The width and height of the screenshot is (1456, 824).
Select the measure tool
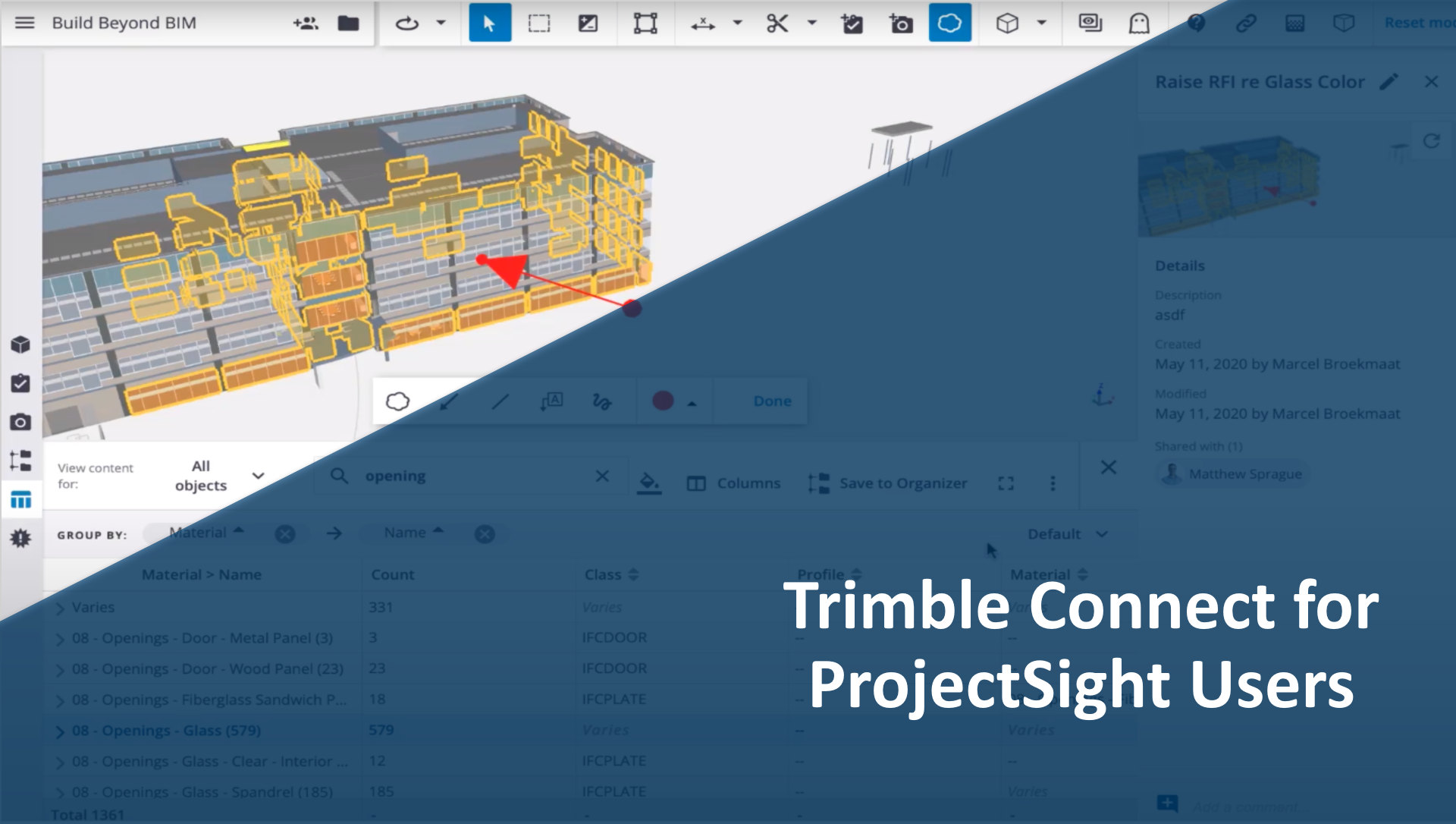703,23
